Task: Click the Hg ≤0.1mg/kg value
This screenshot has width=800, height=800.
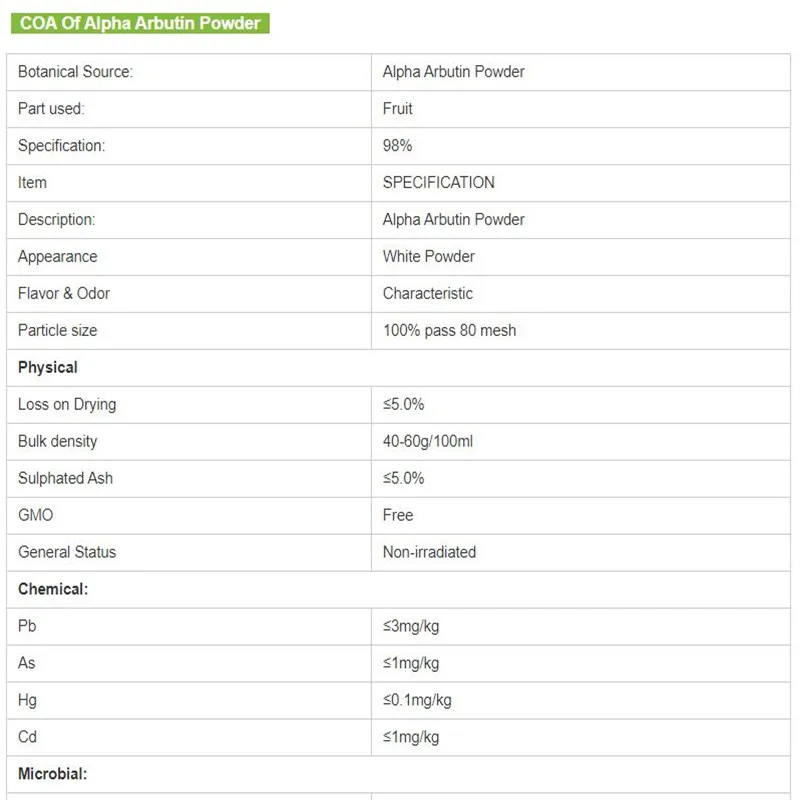Action: (x=416, y=701)
